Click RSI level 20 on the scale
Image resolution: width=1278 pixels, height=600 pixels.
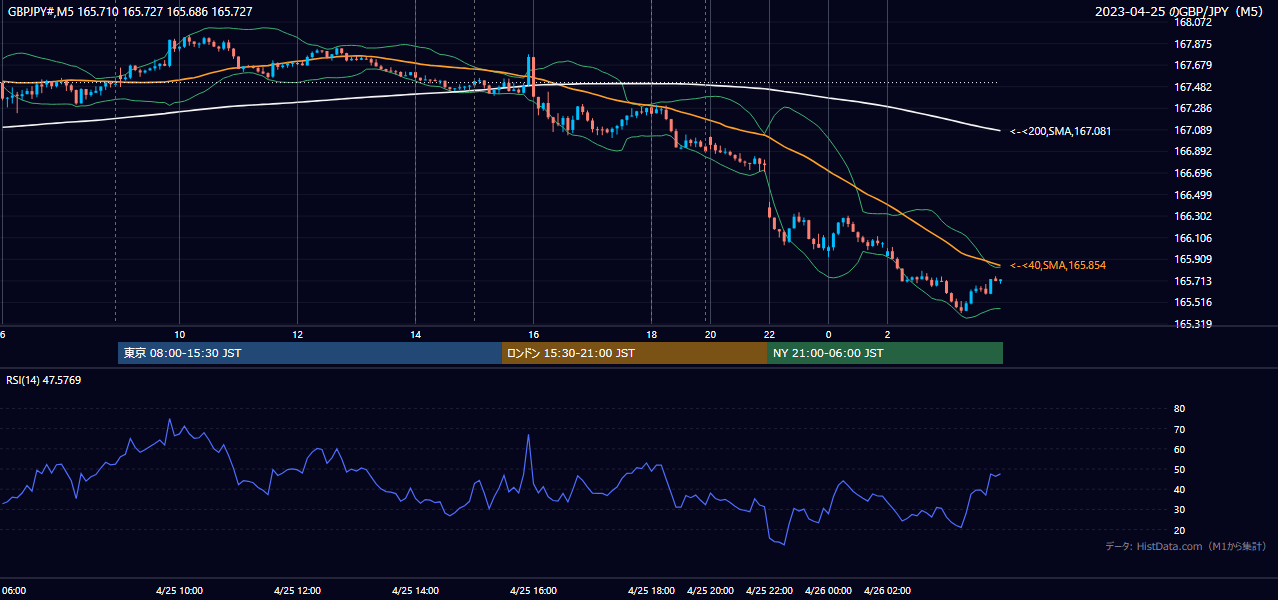1179,530
